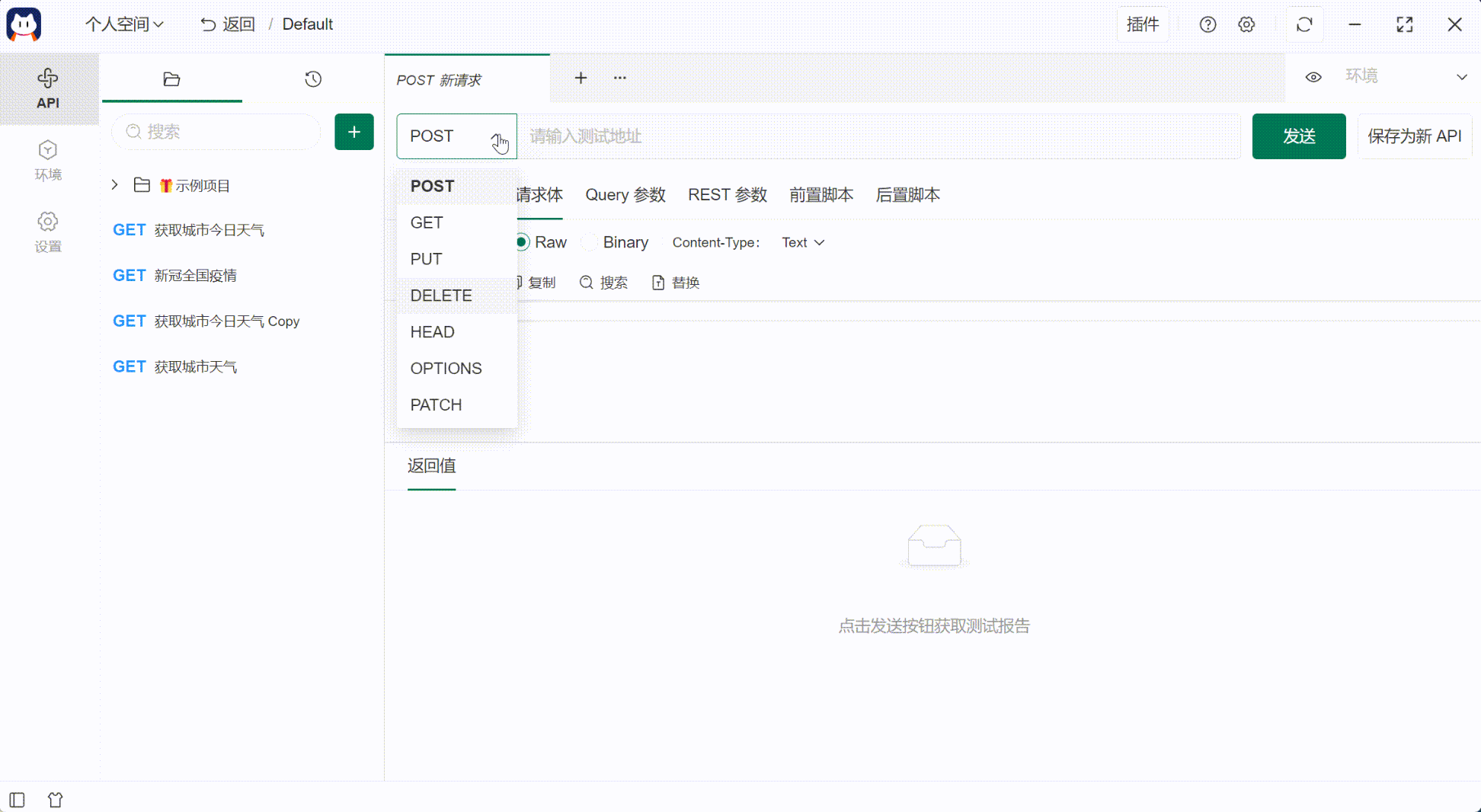Viewport: 1481px width, 812px height.
Task: Click the 保存为新 API button
Action: 1414,136
